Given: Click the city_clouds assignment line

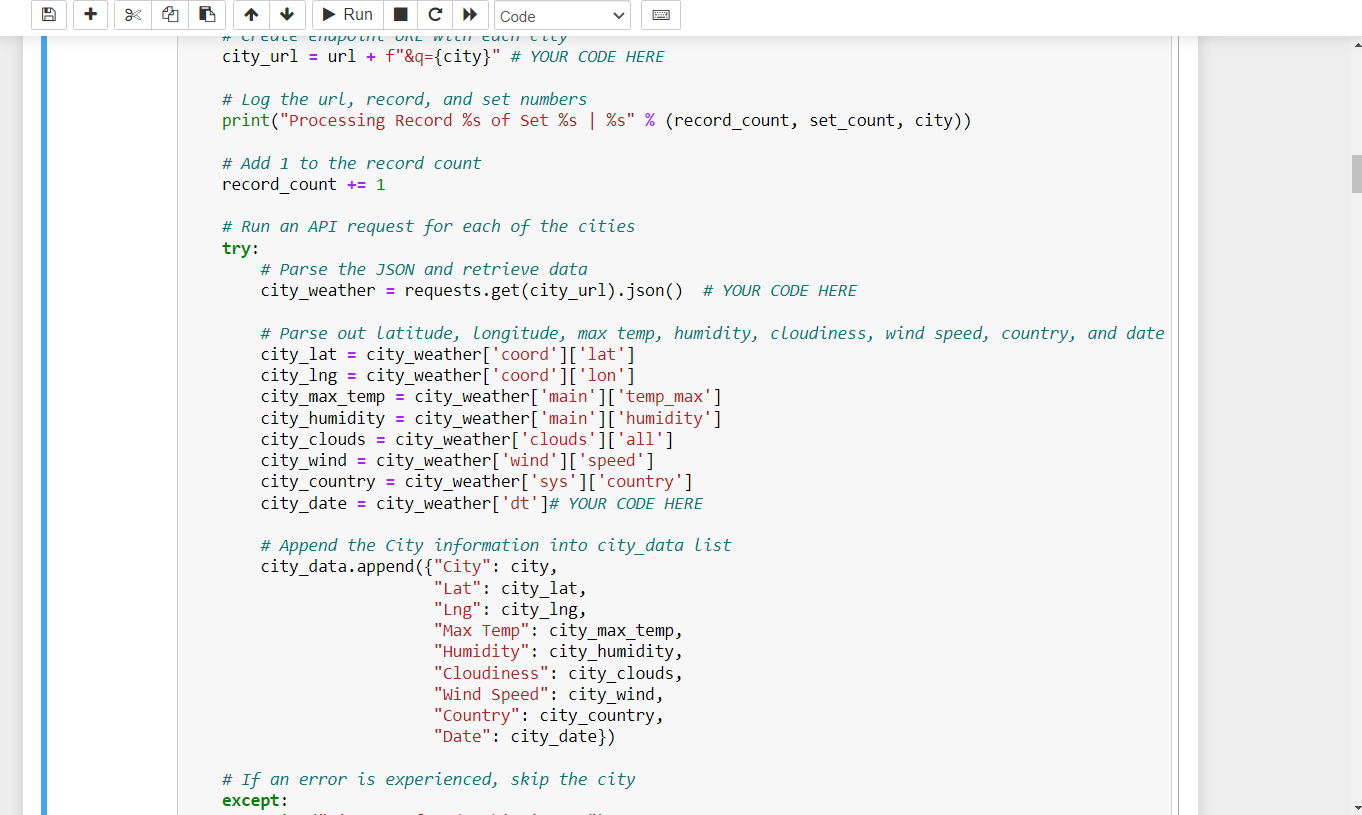Looking at the screenshot, I should click(467, 440).
